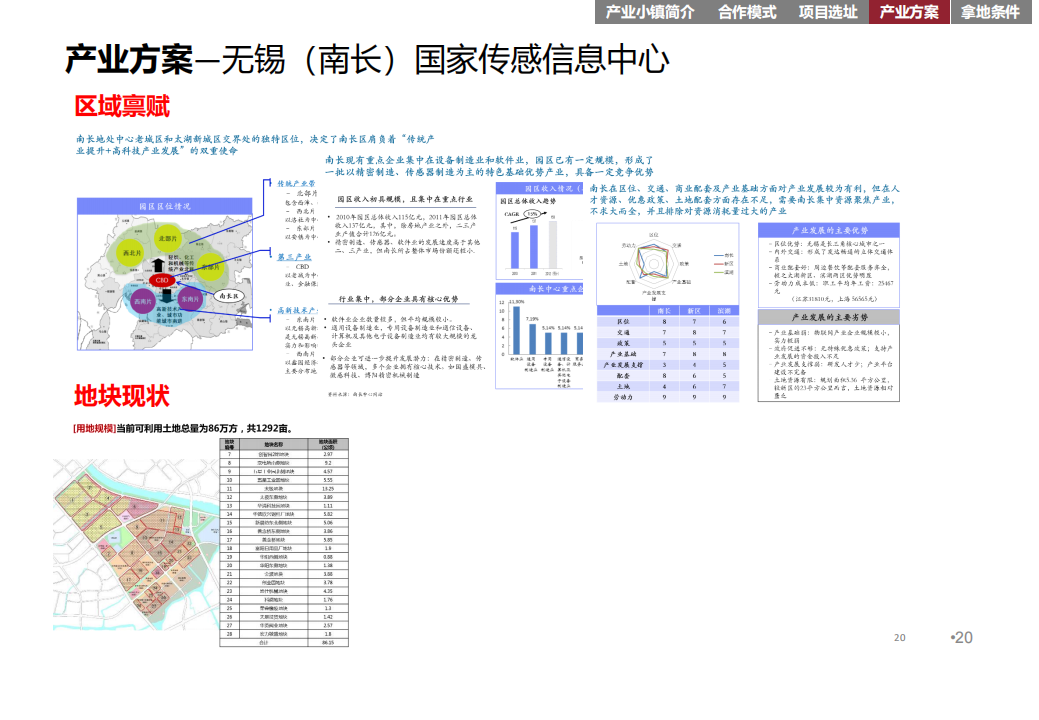The width and height of the screenshot is (1039, 720).
Task: Click the [用地规模] label in red
Action: point(94,429)
